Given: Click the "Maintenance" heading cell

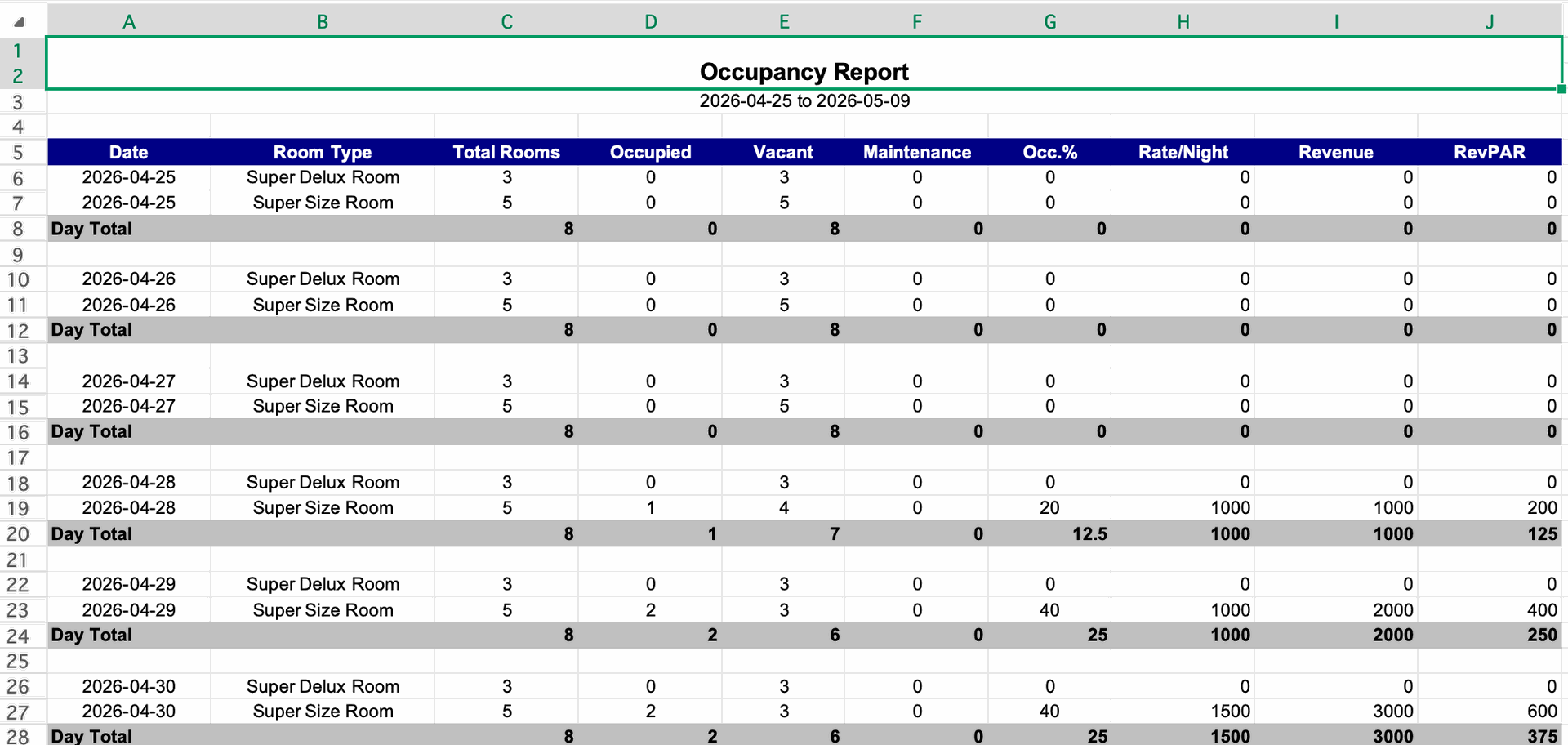Looking at the screenshot, I should click(x=917, y=152).
